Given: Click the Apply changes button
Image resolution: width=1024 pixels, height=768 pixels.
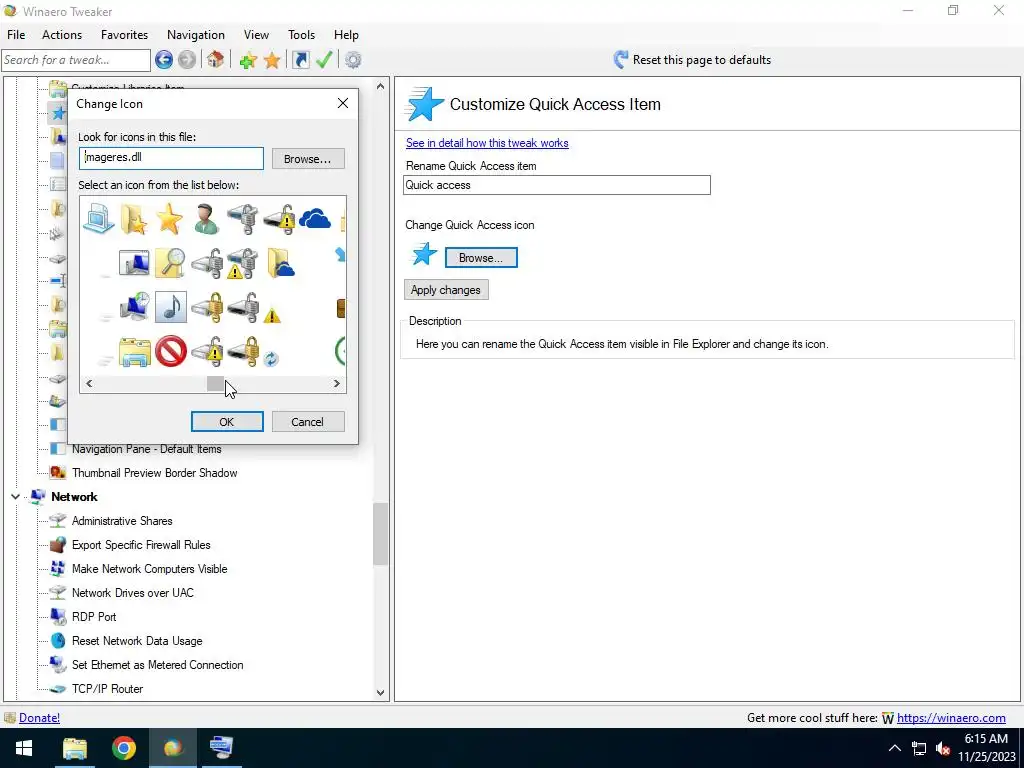Looking at the screenshot, I should point(446,290).
